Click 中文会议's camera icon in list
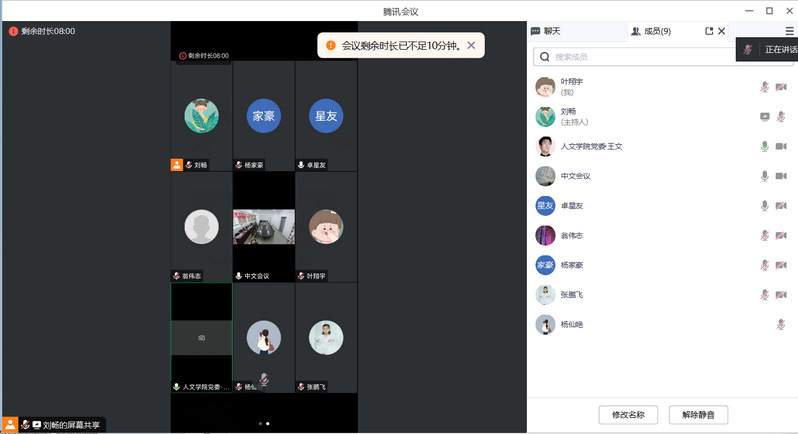 (781, 176)
